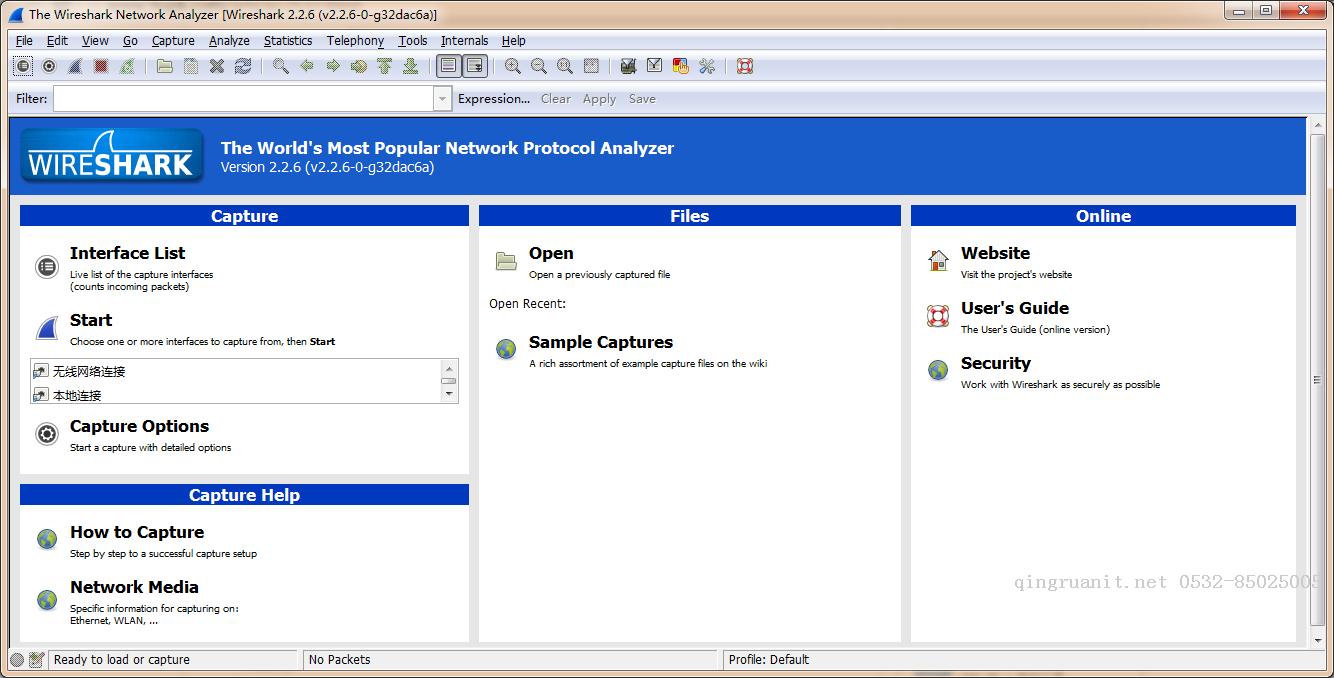Viewport: 1334px width, 678px height.
Task: Click the Save filter button
Action: point(642,99)
